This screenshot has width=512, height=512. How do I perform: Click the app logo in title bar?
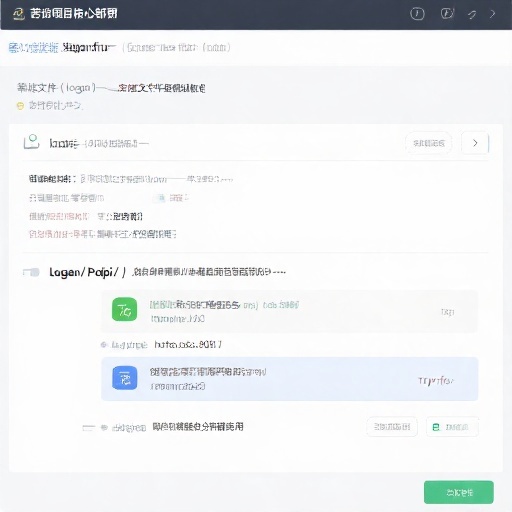19,14
